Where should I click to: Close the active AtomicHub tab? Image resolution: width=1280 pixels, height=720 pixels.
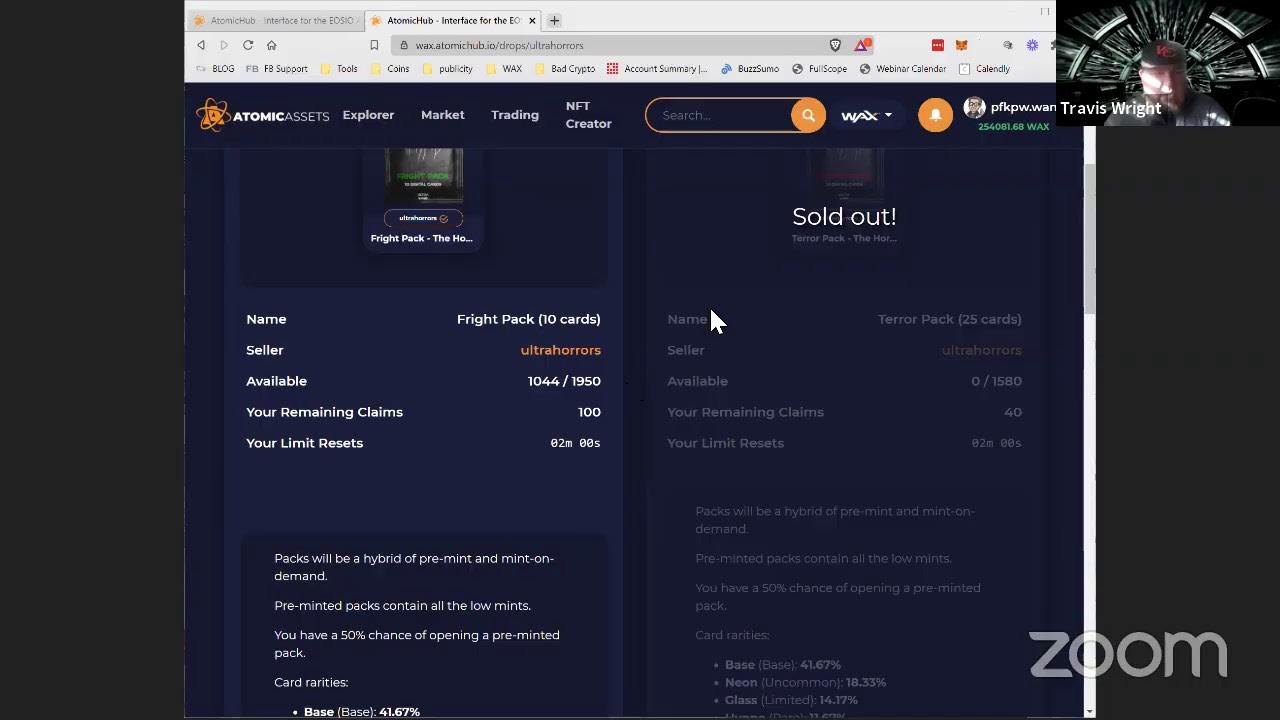[x=532, y=20]
